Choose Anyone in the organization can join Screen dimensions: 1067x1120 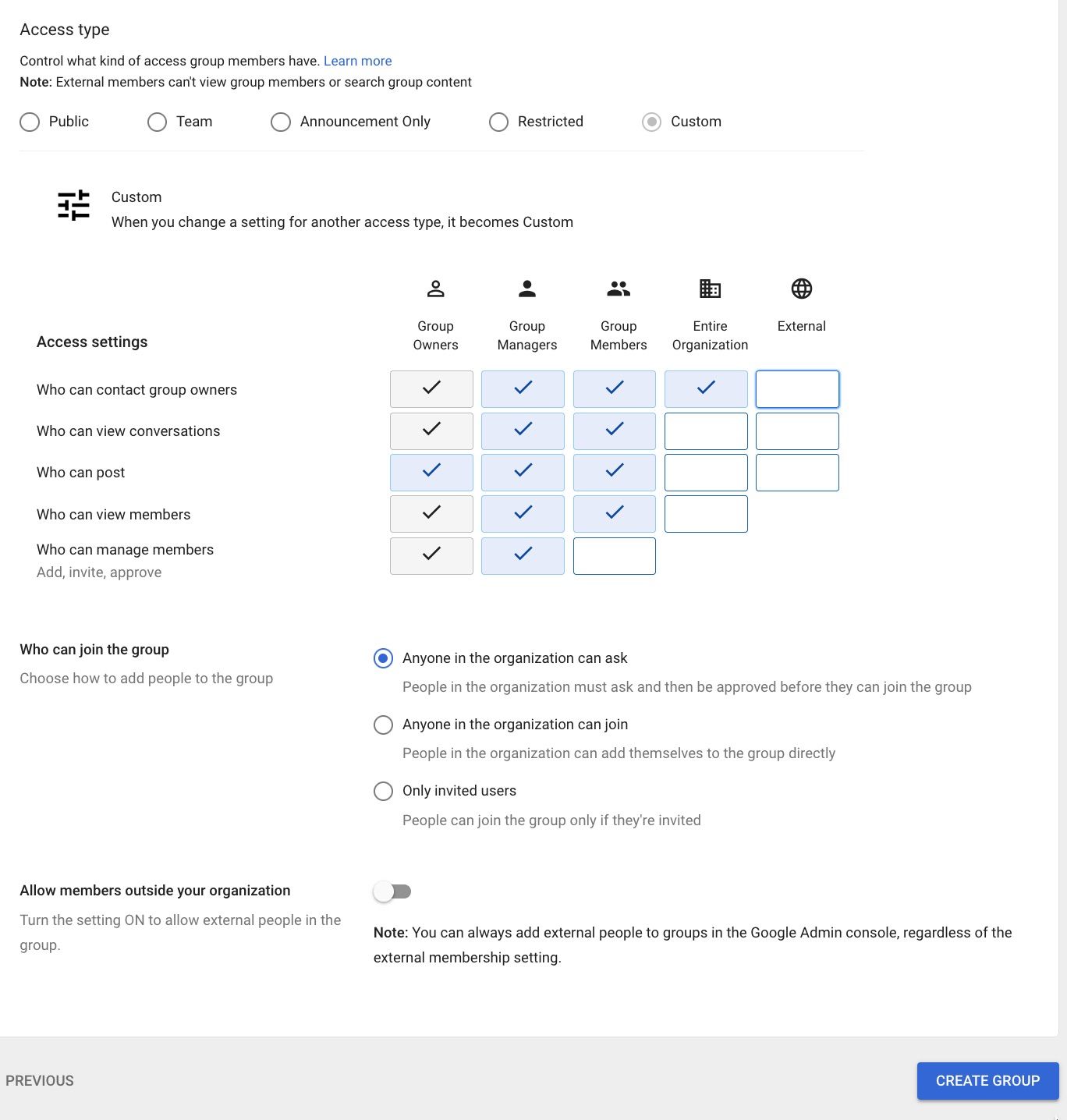point(383,725)
